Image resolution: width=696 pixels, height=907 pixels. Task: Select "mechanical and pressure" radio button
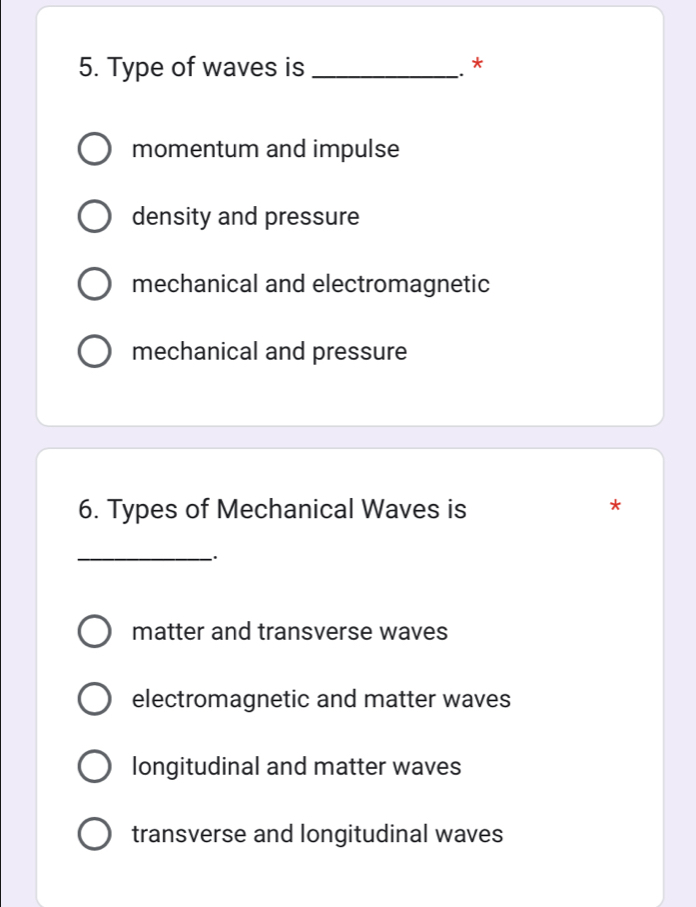pyautogui.click(x=94, y=351)
